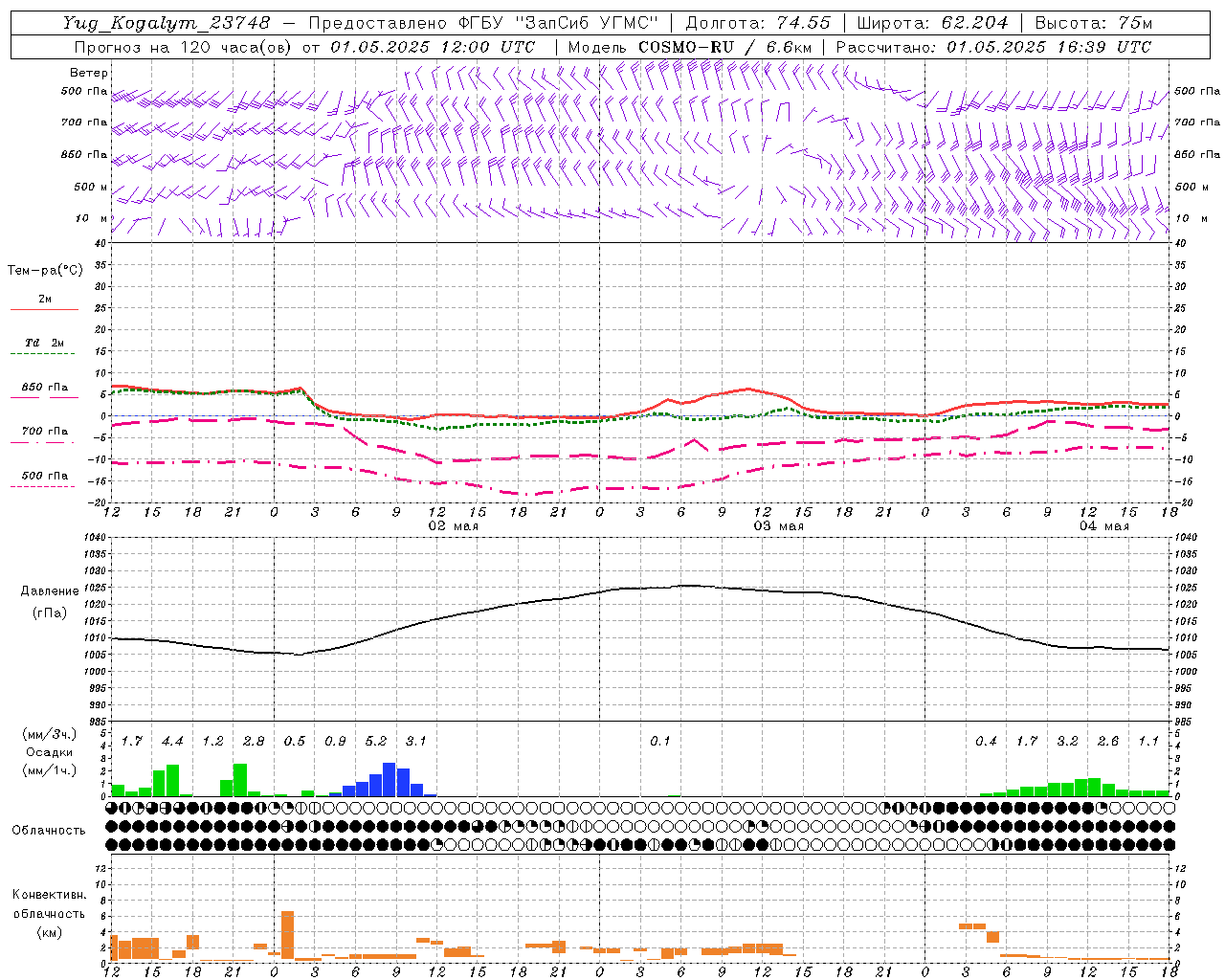Image resolution: width=1225 pixels, height=980 pixels.
Task: Click the Давление pressure panel label
Action: coord(50,591)
